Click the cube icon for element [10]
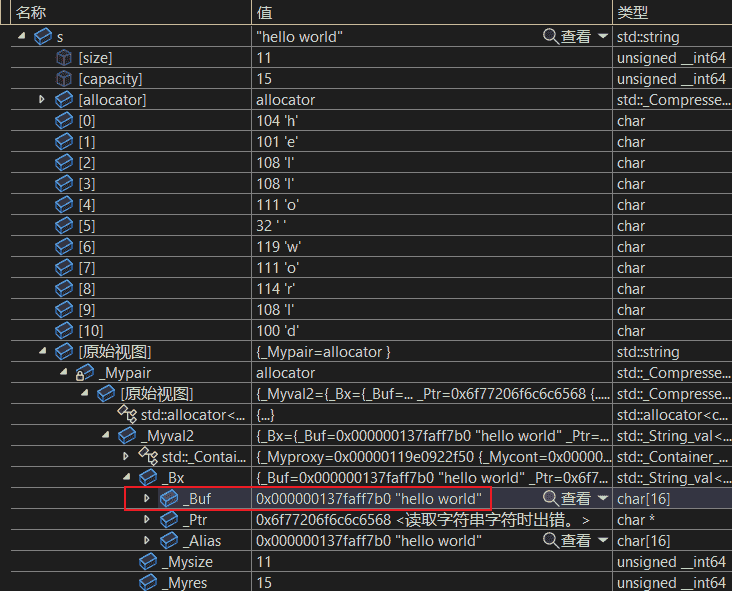This screenshot has height=591, width=732. coord(64,331)
